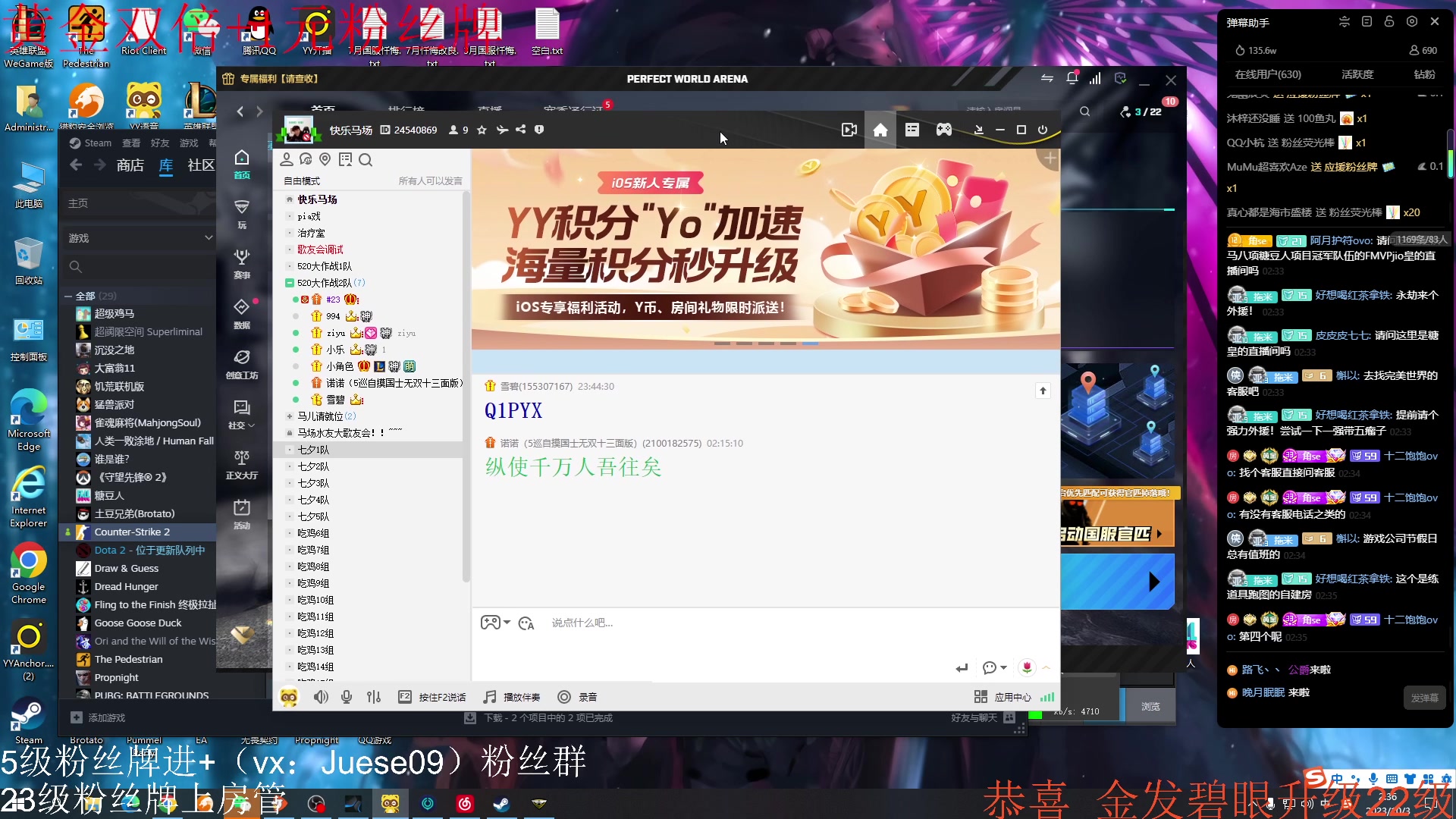Click the 发弹幕 send button in danmaku assistant
Viewport: 1456px width, 819px height.
(1424, 697)
